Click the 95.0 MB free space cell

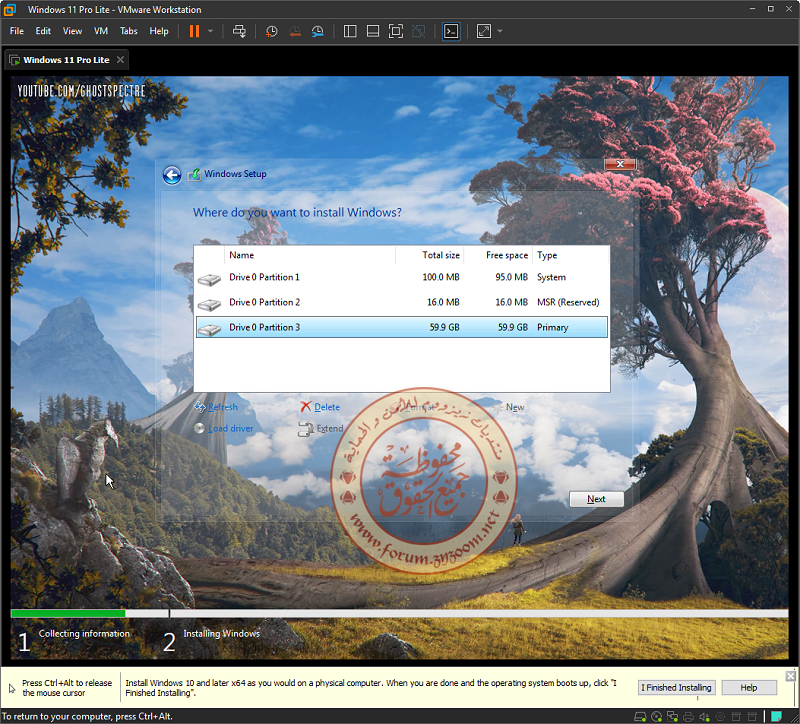click(x=511, y=277)
